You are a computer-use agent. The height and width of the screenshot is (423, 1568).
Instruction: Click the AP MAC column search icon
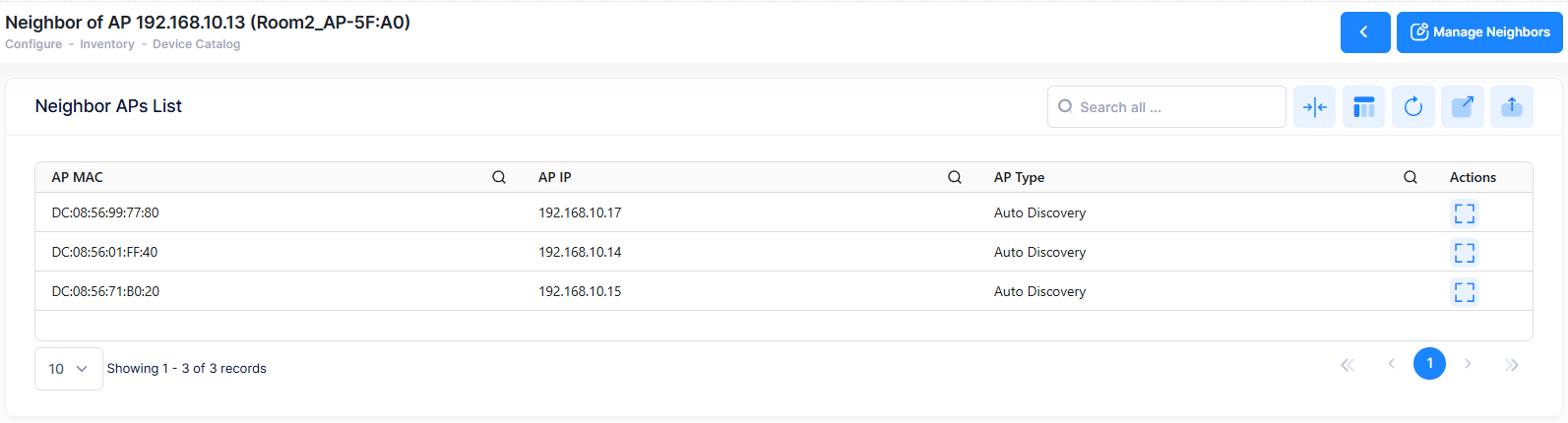coord(499,178)
